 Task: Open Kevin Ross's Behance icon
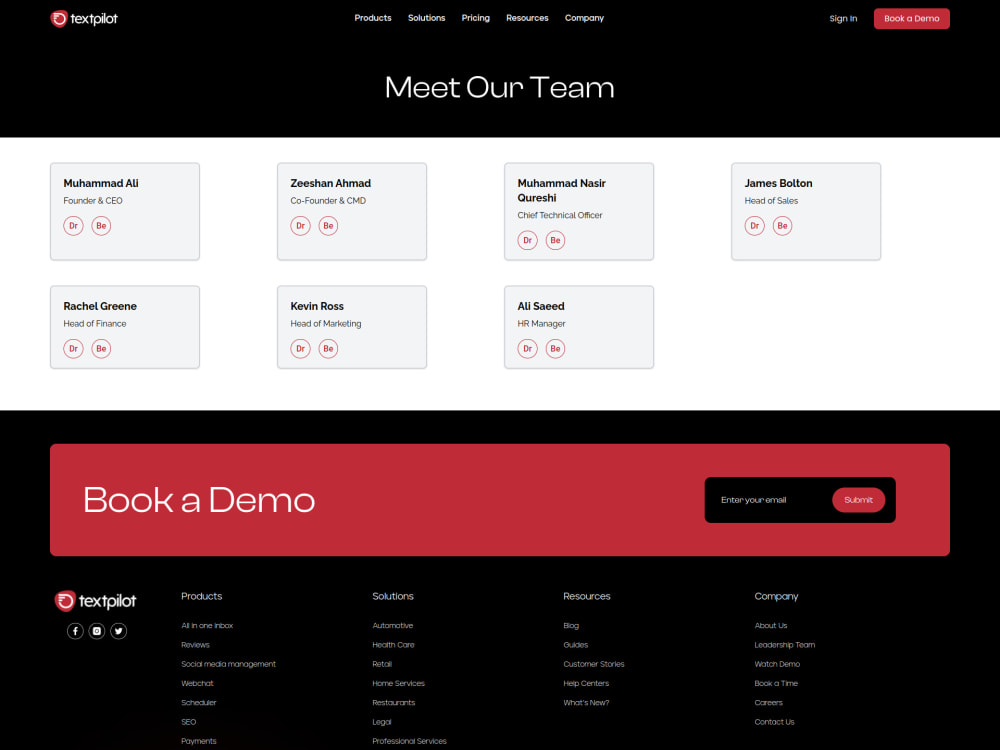328,348
